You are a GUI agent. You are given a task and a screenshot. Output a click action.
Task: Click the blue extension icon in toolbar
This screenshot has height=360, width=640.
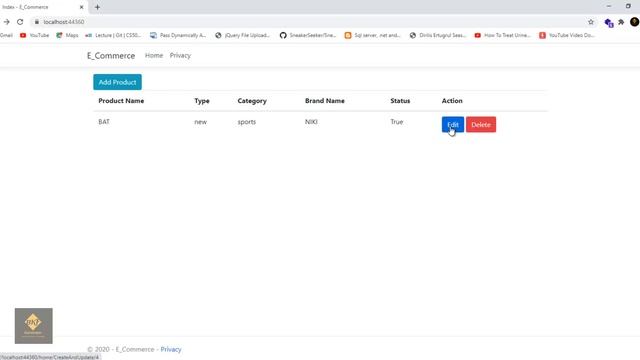pyautogui.click(x=609, y=22)
